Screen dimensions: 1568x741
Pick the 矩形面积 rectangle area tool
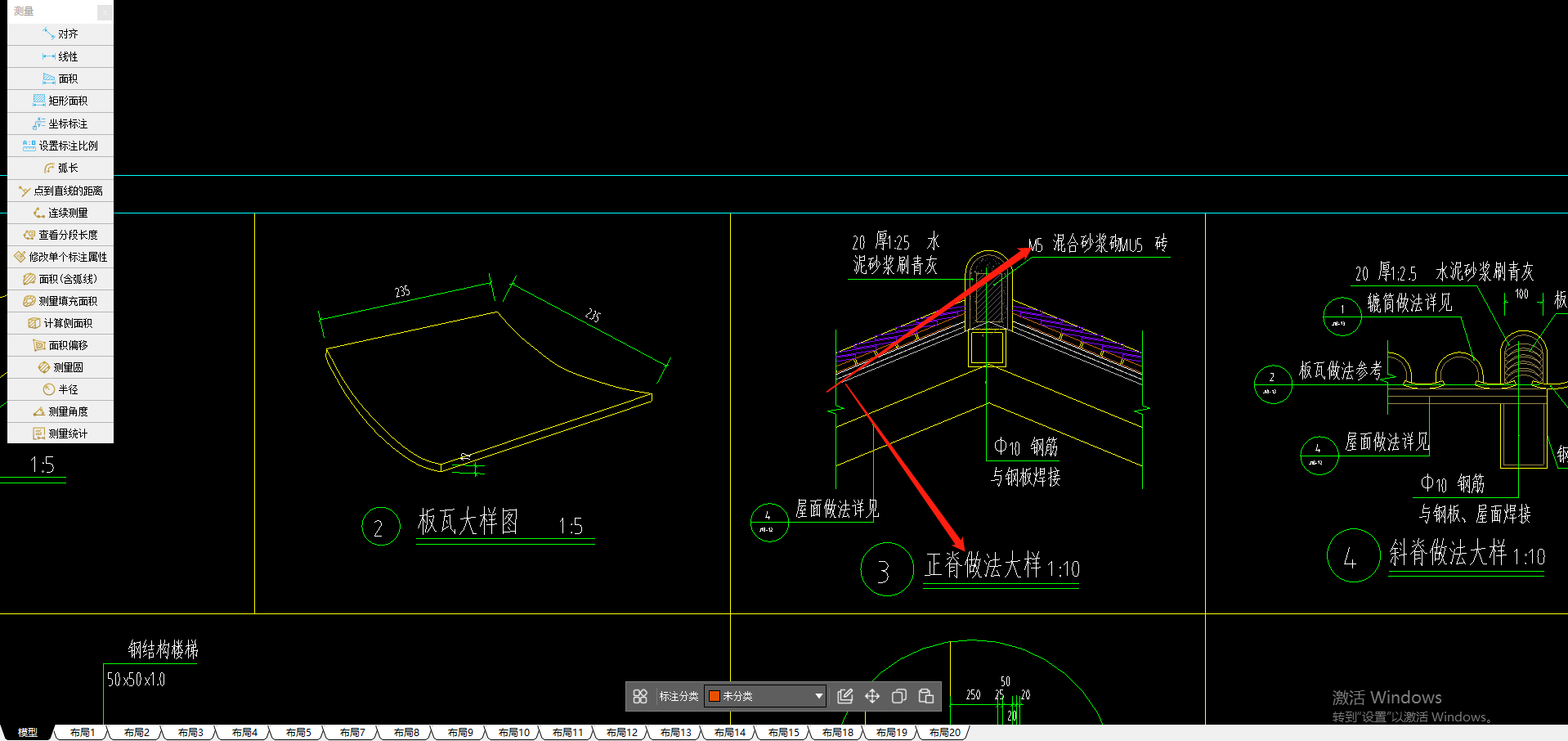pos(60,101)
